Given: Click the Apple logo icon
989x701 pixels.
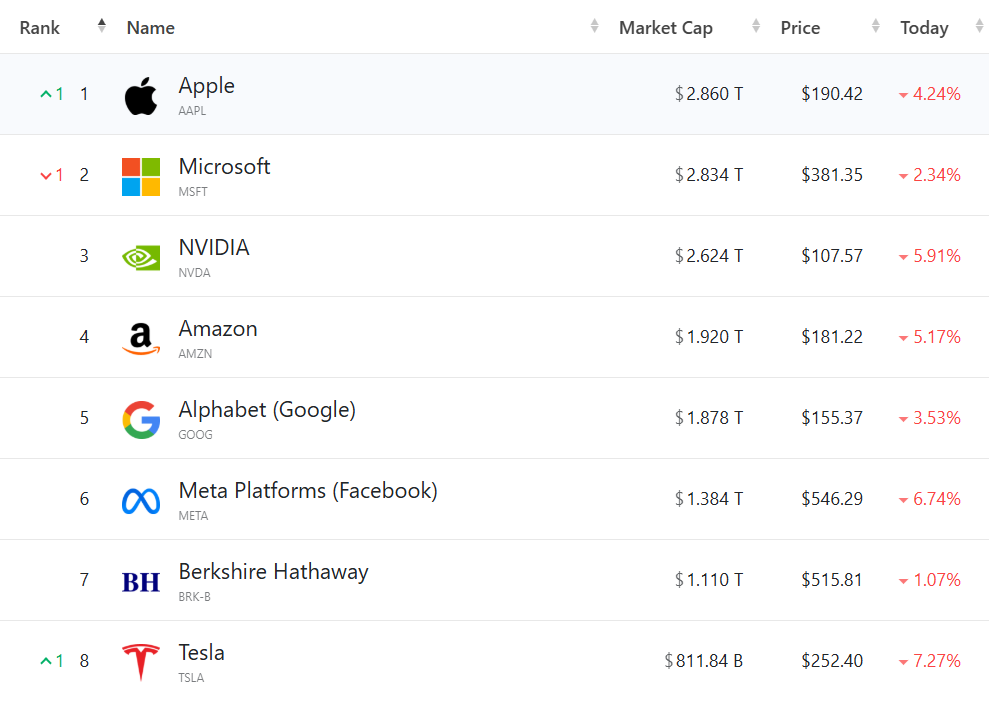Looking at the screenshot, I should click(141, 96).
